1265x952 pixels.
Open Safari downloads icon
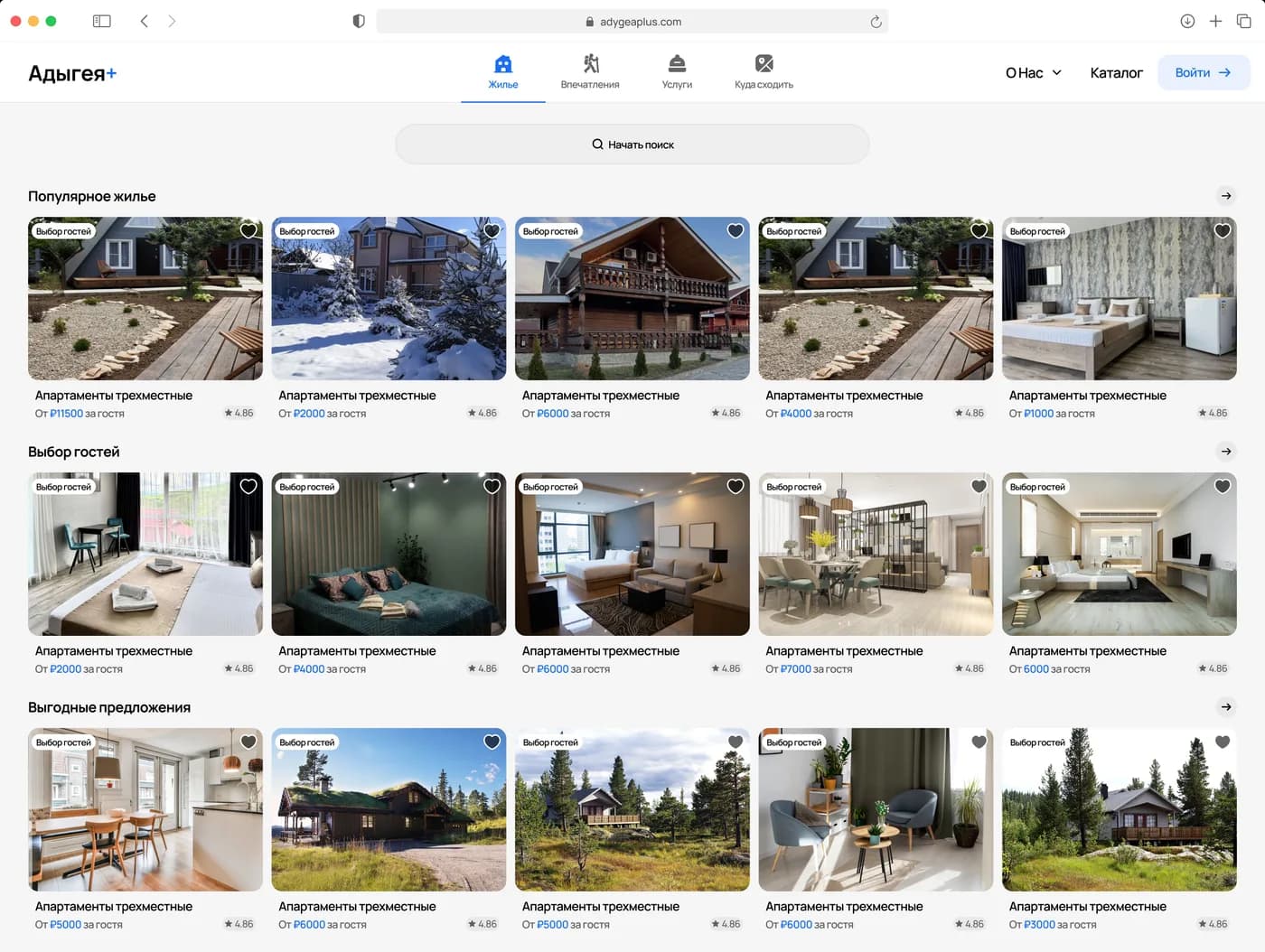click(1187, 21)
